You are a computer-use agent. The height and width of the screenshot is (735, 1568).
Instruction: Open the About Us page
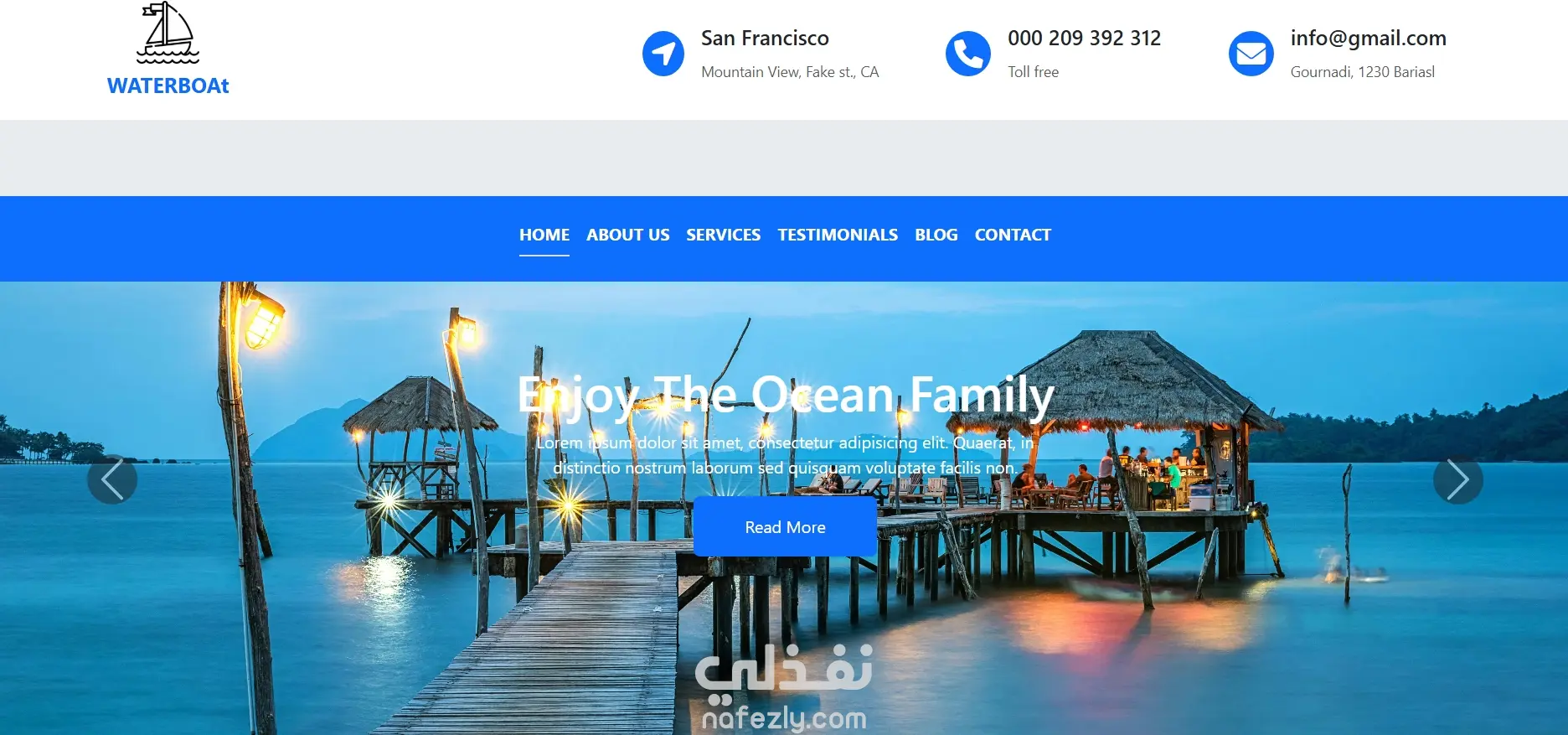[628, 235]
